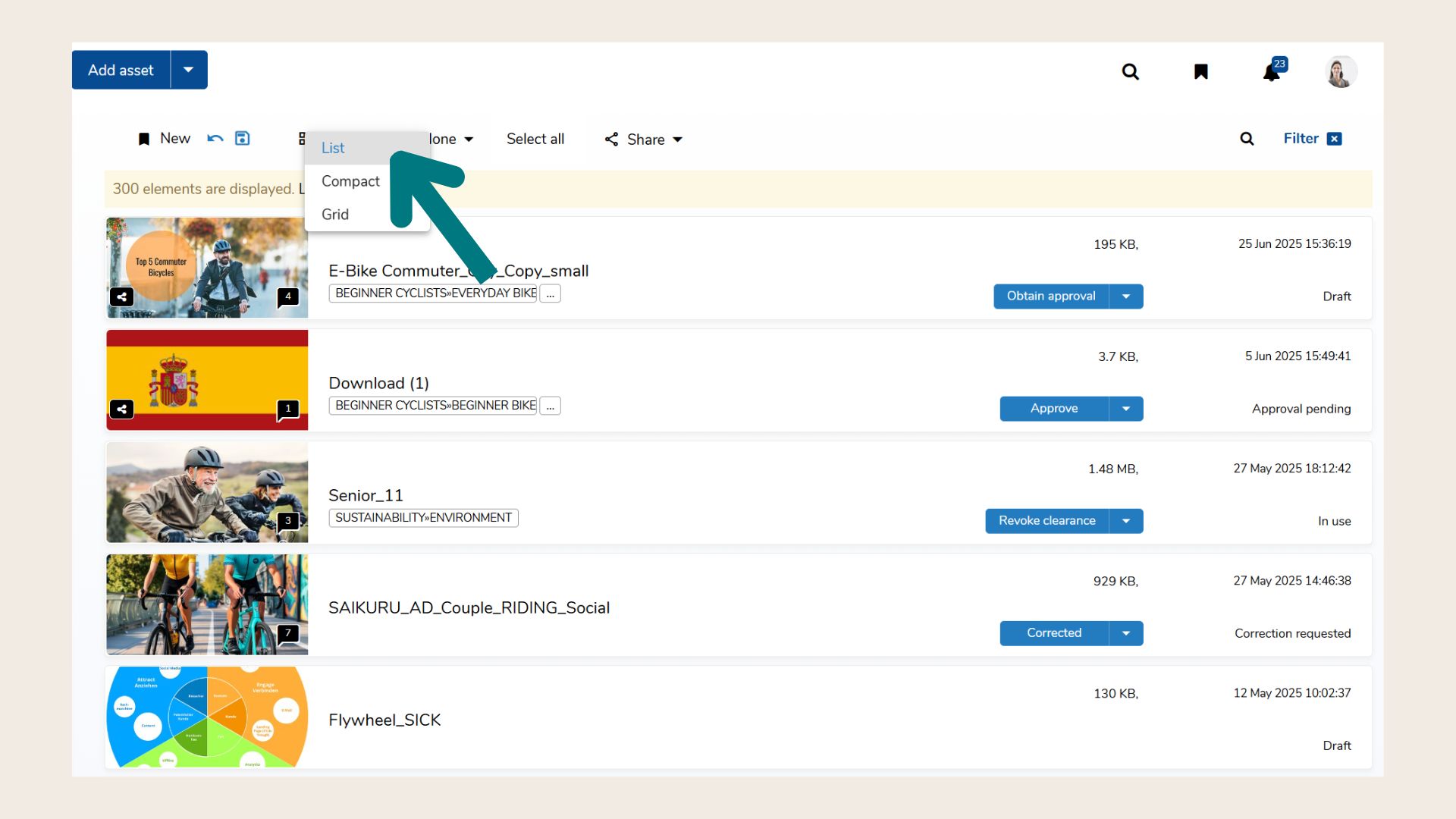Click share icon on E-Bike Commuter thumbnail
The height and width of the screenshot is (819, 1456).
tap(121, 297)
